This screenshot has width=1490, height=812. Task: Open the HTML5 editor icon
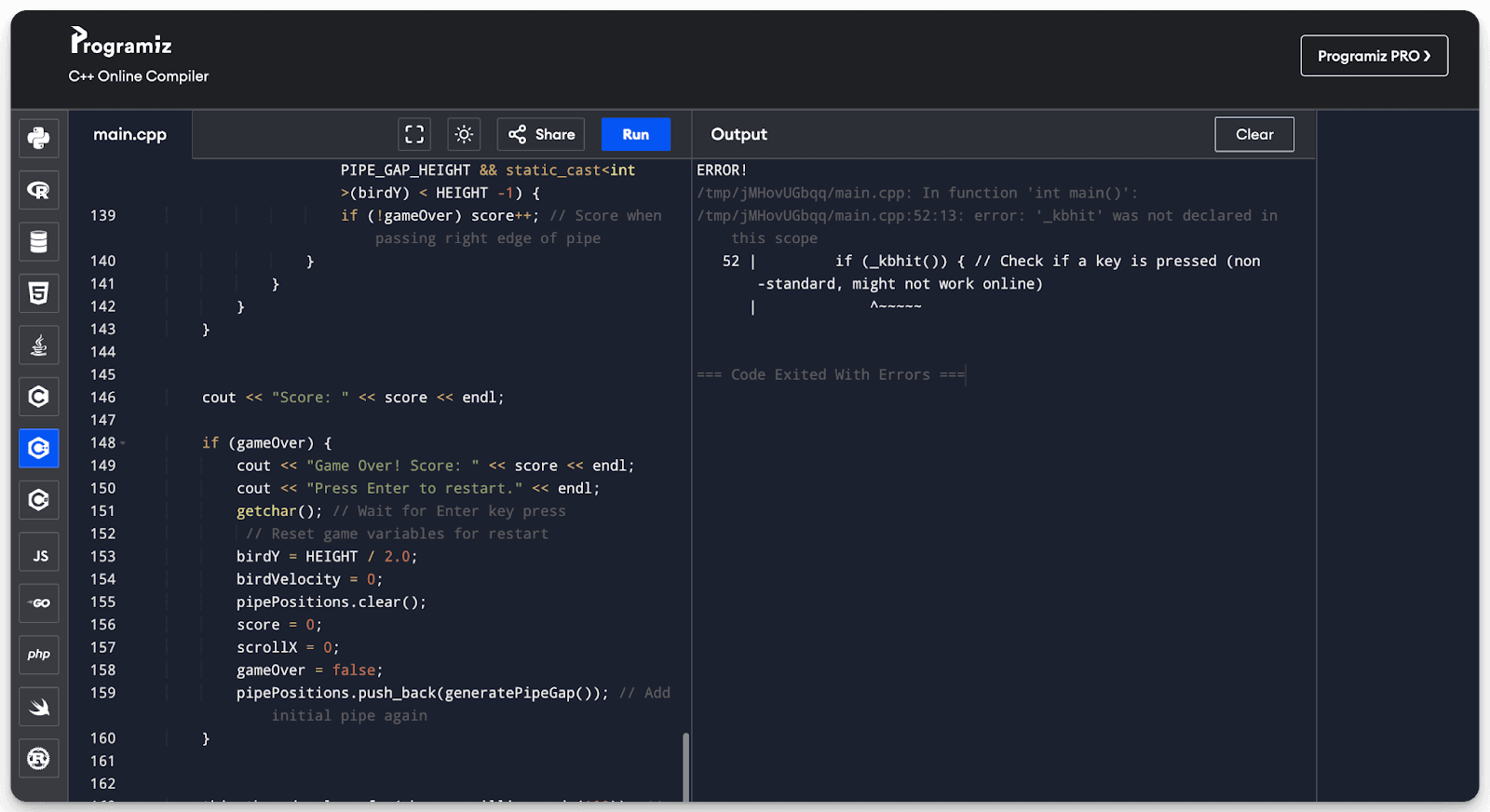pyautogui.click(x=38, y=293)
